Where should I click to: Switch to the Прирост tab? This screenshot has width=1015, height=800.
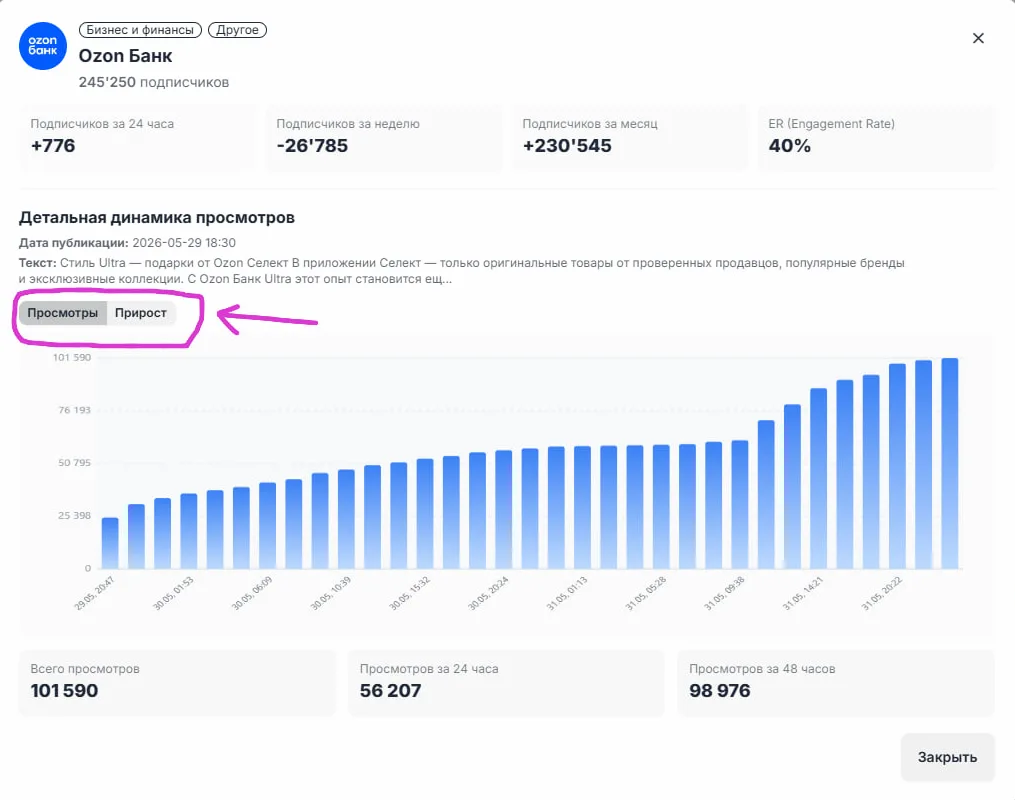pos(140,313)
